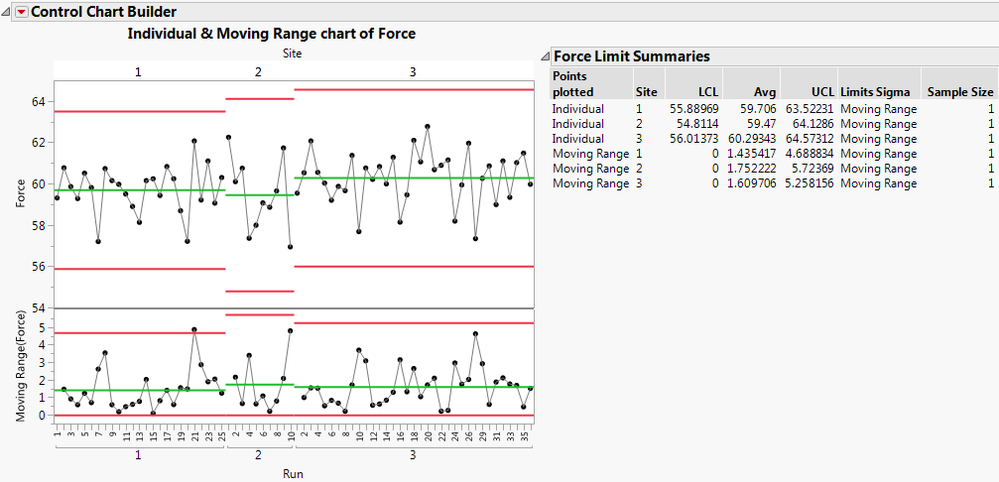Click the Site 2 lower control limit line in Force chart
Screen dimensions: 999x482
[259, 291]
